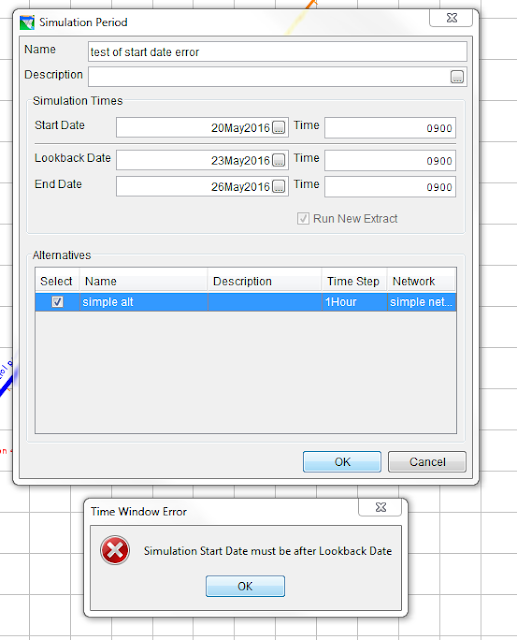Click the Network column header
517x640 pixels.
[422, 281]
